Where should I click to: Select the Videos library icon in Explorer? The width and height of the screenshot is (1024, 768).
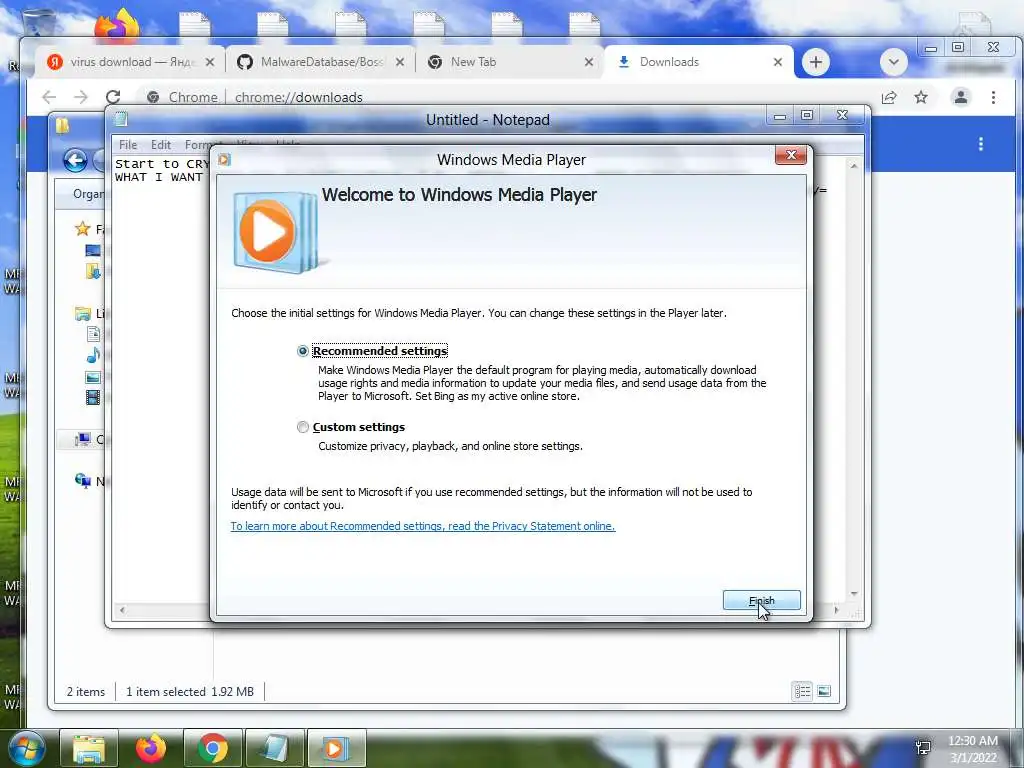point(93,397)
